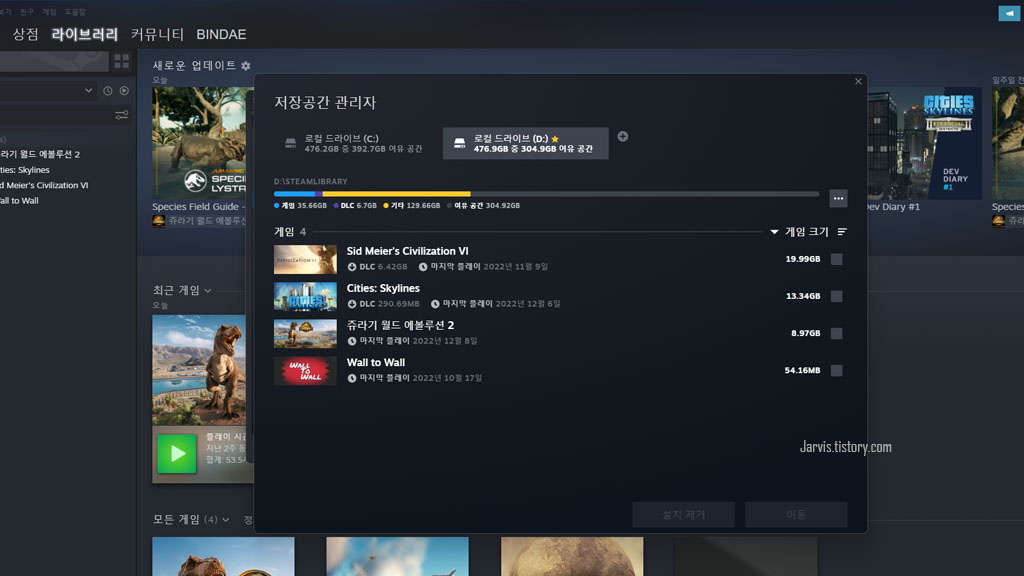Open the 커뮤니티 tab
The height and width of the screenshot is (576, 1024).
tap(157, 35)
